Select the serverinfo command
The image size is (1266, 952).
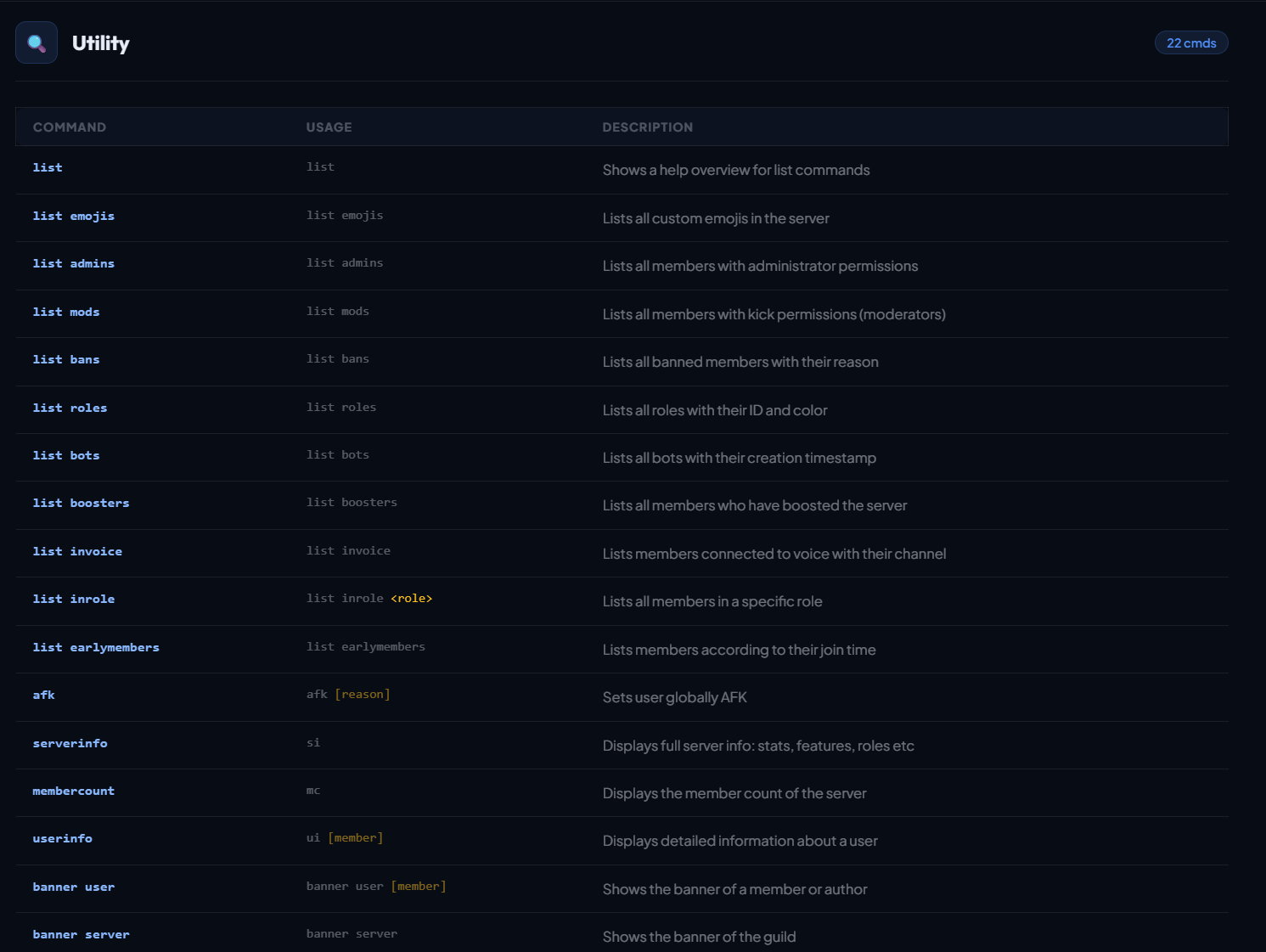point(70,744)
